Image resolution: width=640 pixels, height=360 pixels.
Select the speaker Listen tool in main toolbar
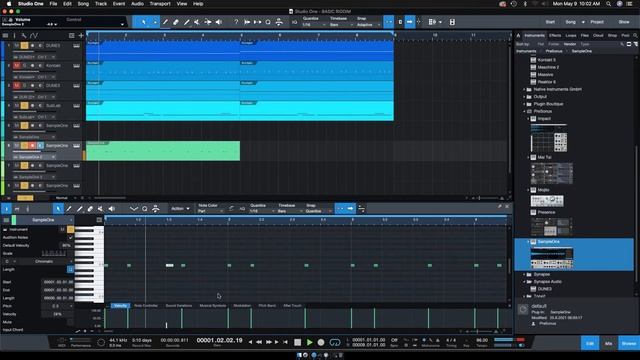(219, 22)
